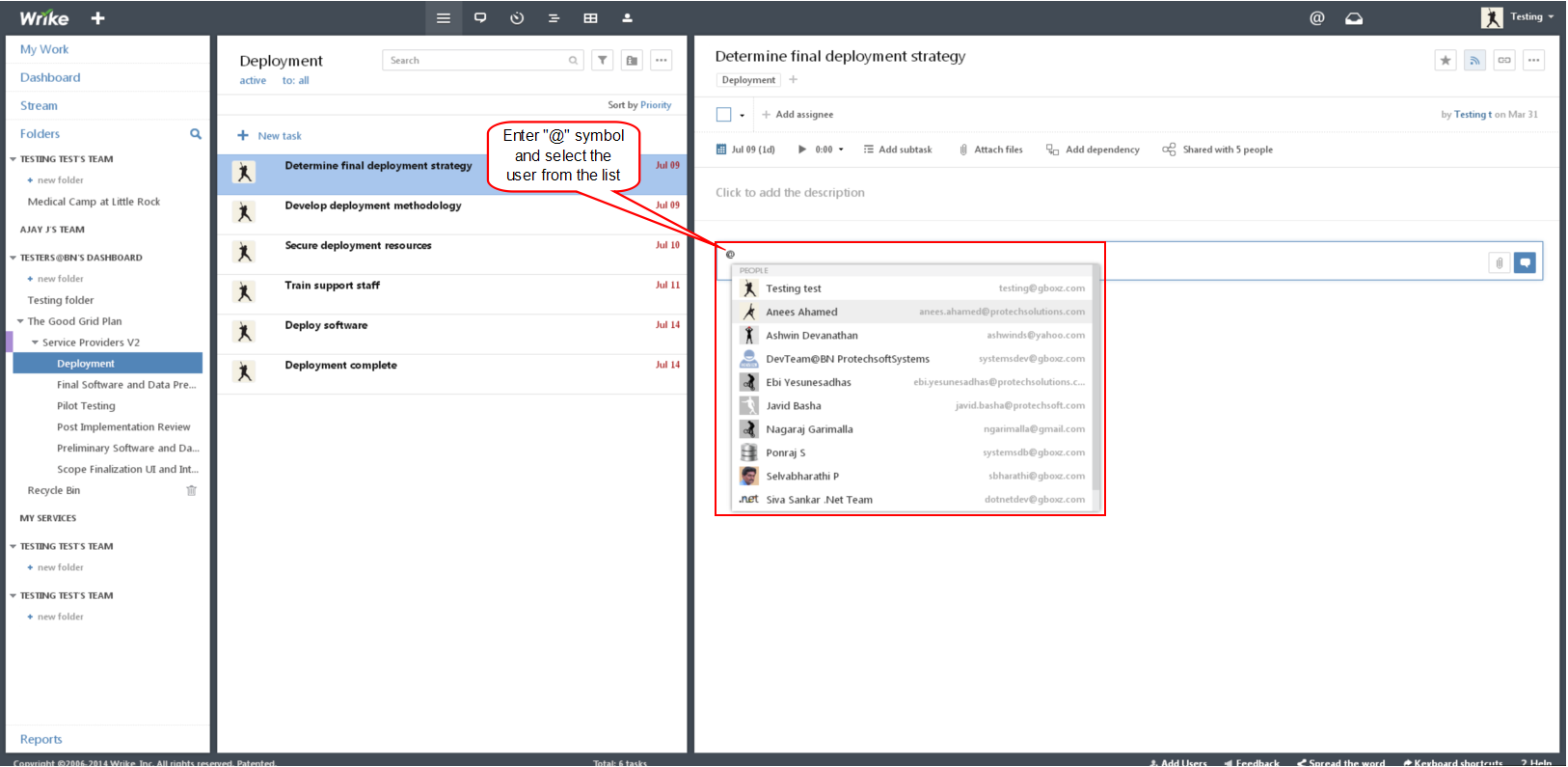
Task: Collapse the Service Providers V2 folder
Action: pyautogui.click(x=36, y=343)
